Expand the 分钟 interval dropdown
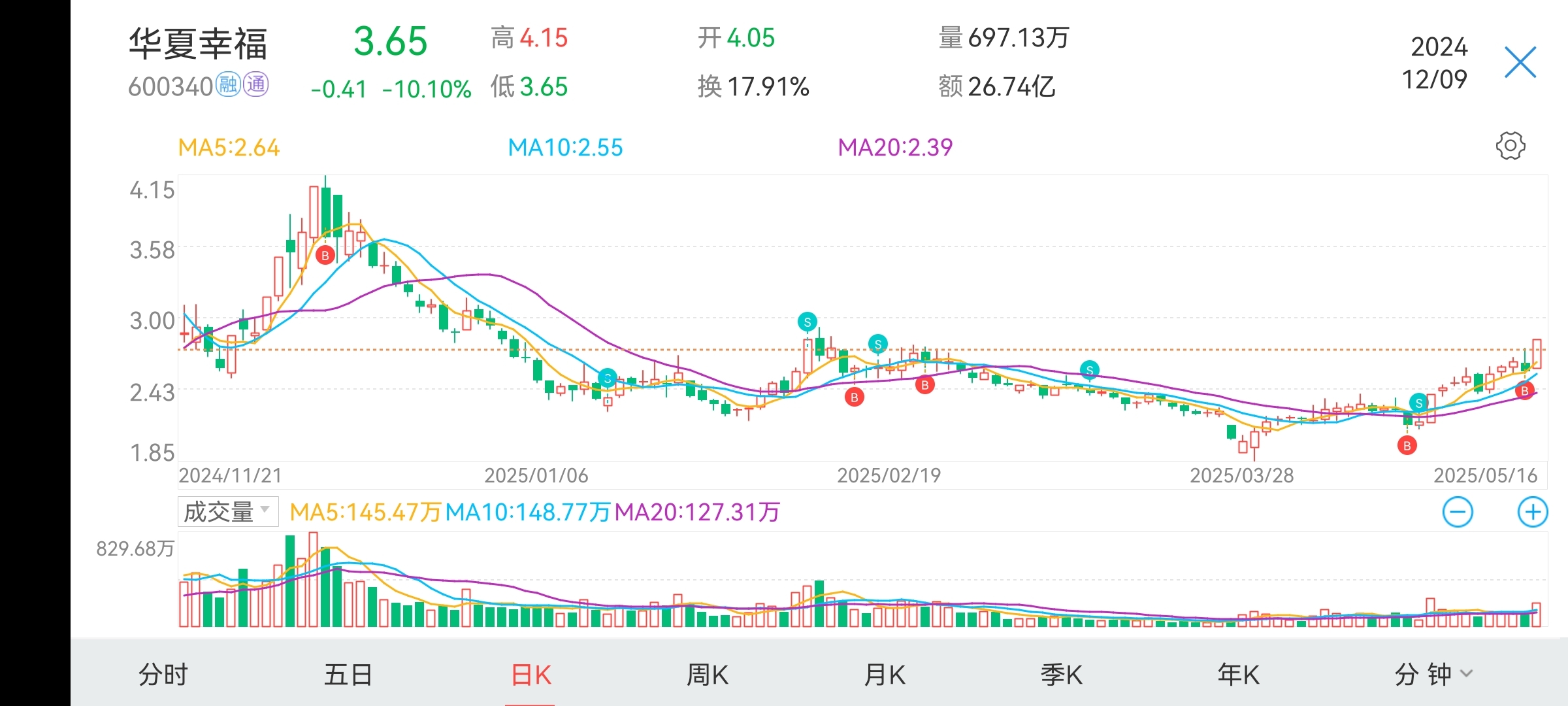This screenshot has height=706, width=1568. coord(1433,674)
